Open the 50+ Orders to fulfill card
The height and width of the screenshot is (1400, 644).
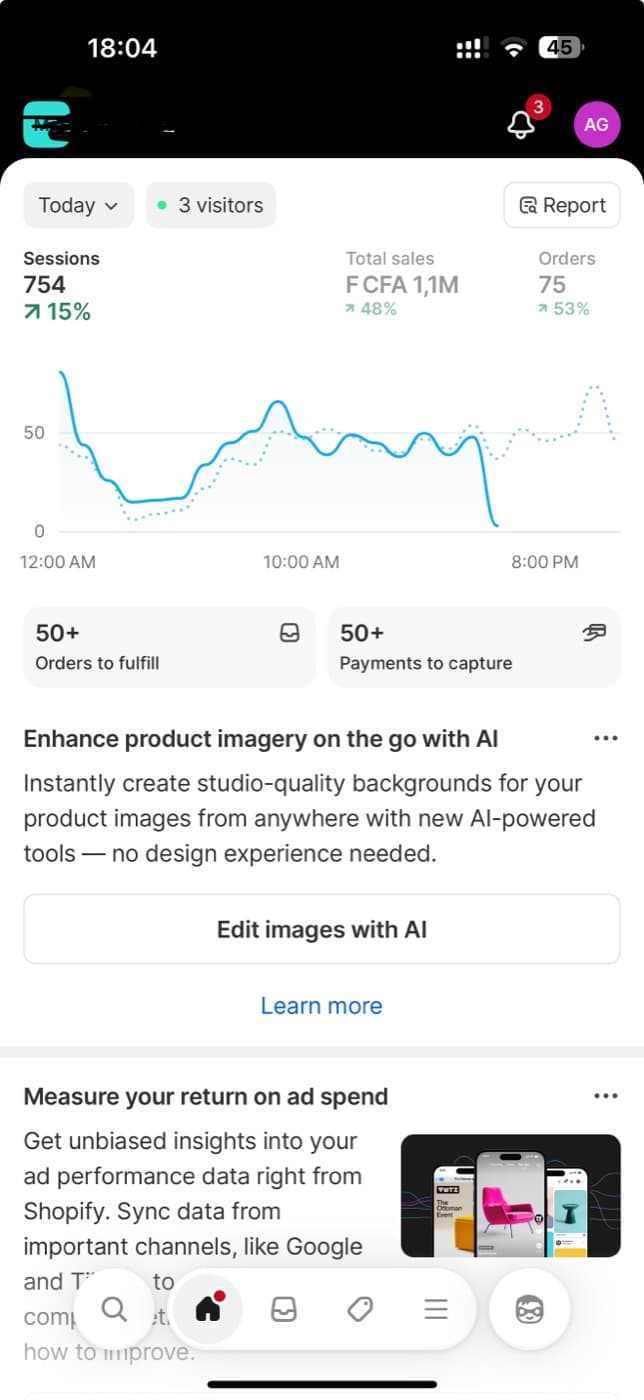tap(169, 647)
